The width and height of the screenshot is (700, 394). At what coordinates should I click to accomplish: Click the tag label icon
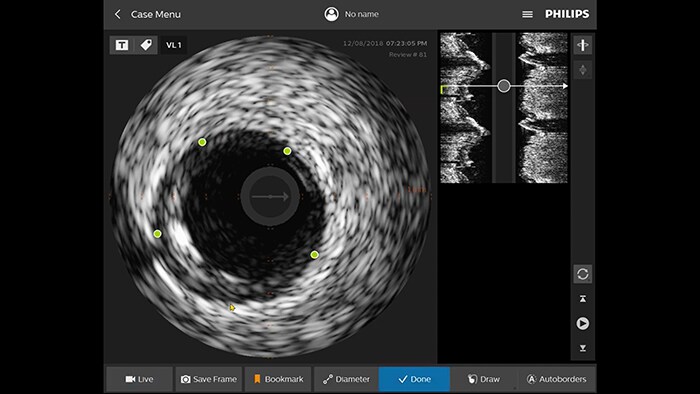pos(146,45)
